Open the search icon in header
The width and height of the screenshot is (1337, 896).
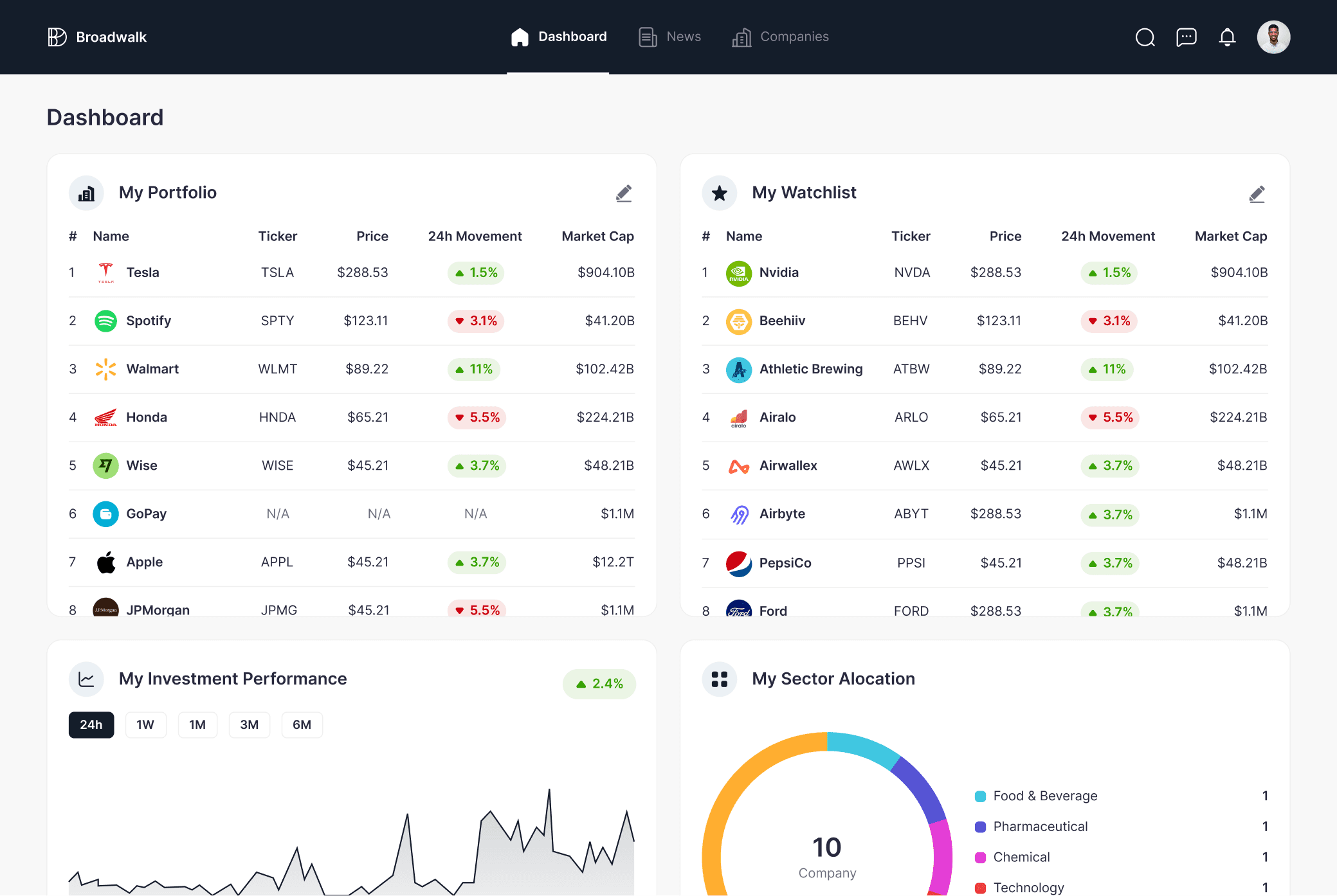tap(1145, 37)
